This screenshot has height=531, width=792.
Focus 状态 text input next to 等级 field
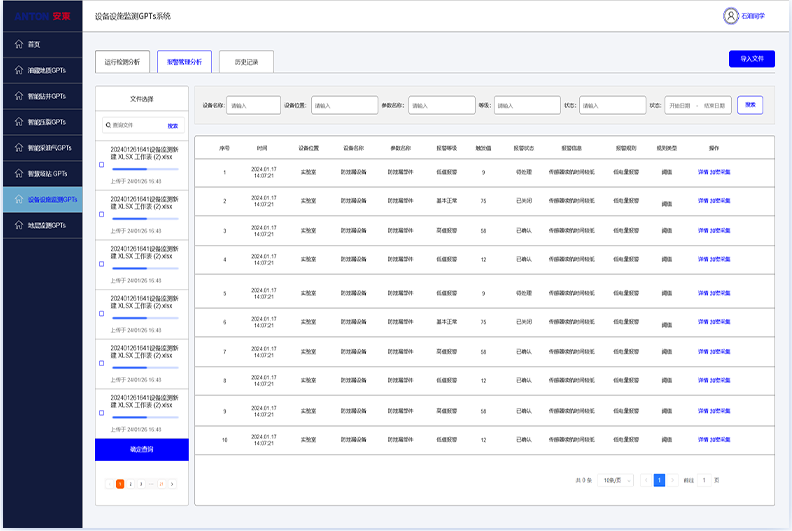(613, 105)
